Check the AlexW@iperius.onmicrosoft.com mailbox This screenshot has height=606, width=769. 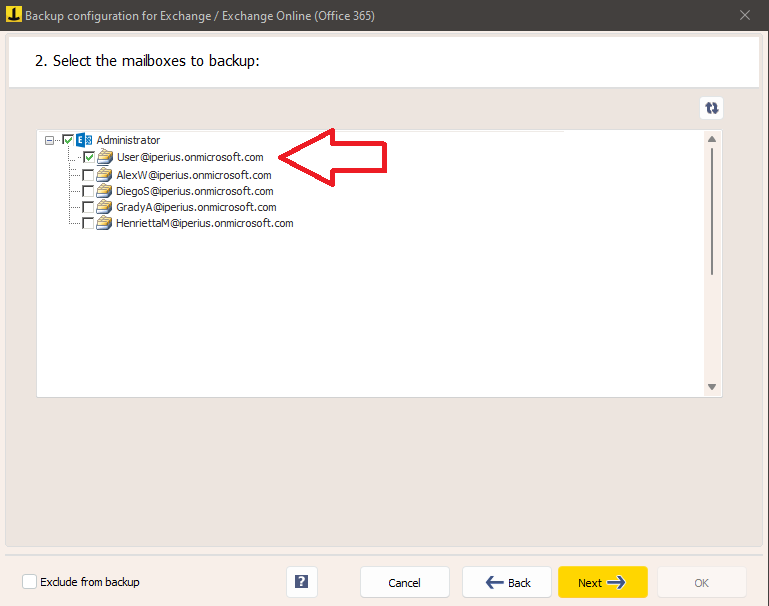coord(88,175)
